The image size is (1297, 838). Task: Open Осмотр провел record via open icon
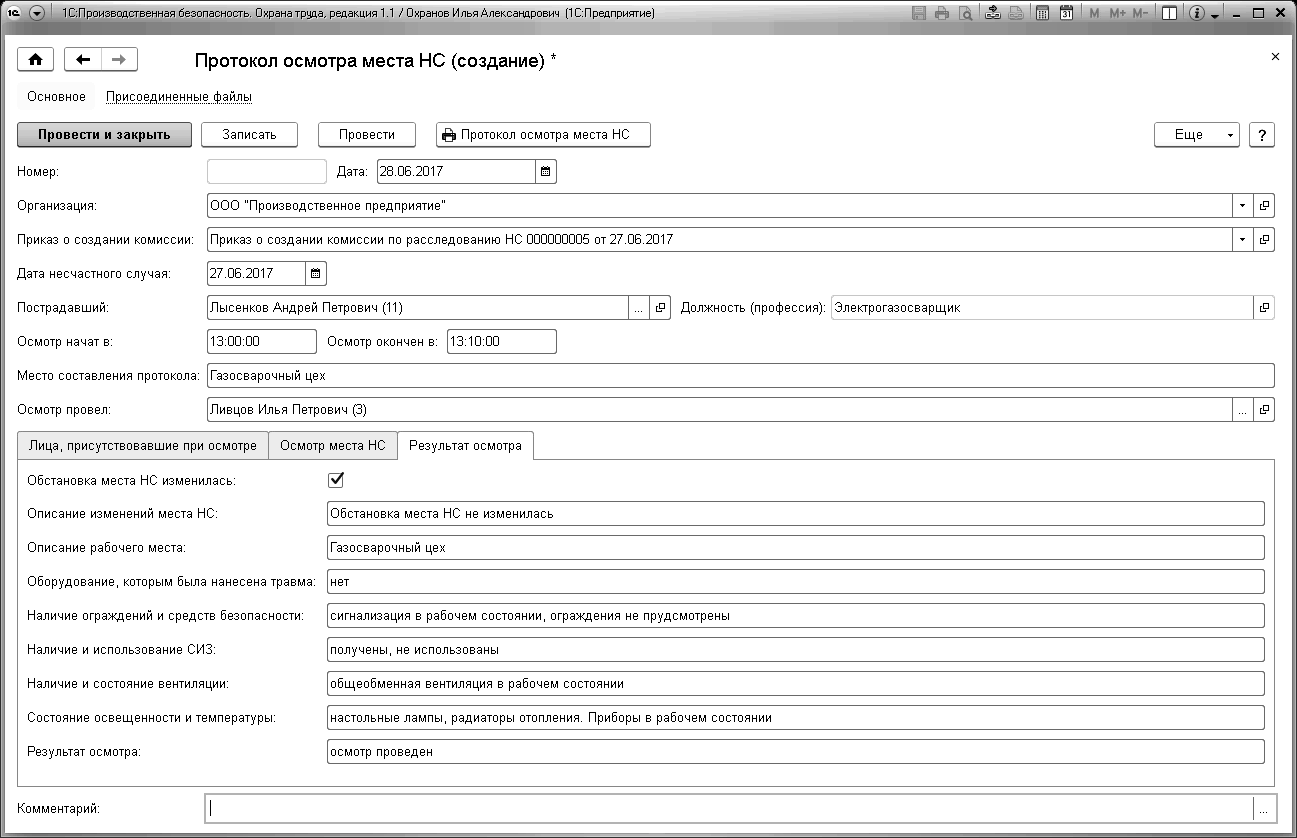[x=1264, y=409]
